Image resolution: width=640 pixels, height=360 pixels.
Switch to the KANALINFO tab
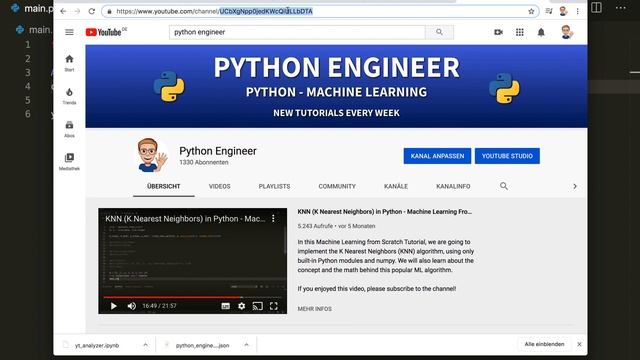pyautogui.click(x=453, y=186)
